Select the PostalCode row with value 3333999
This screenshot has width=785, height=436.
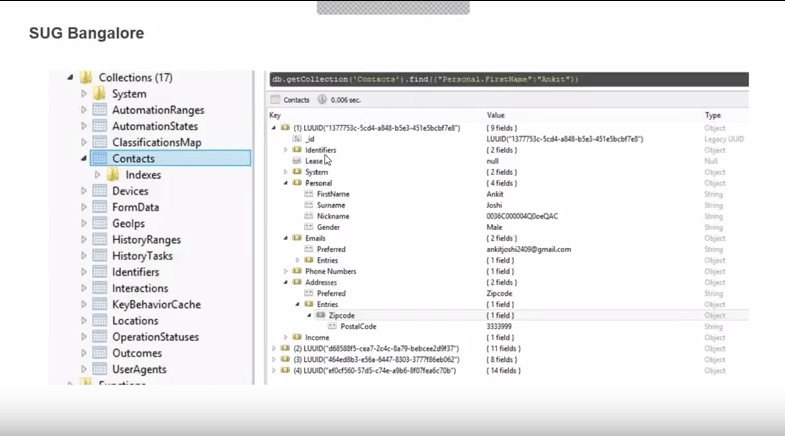coord(358,326)
